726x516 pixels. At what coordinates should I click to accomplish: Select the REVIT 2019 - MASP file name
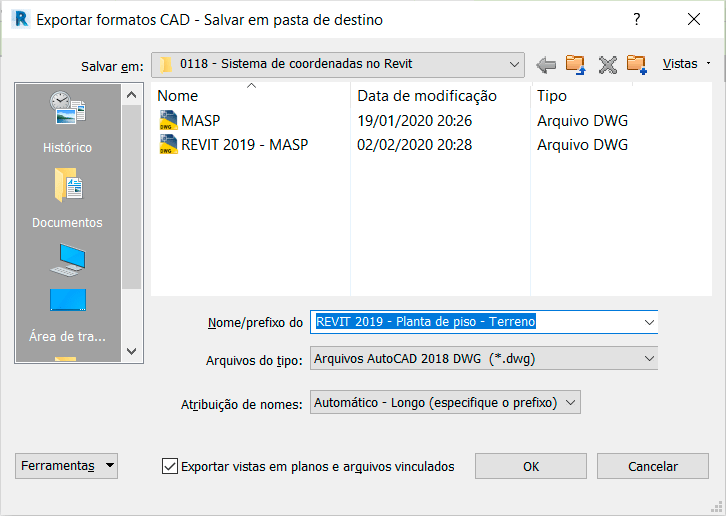244,145
